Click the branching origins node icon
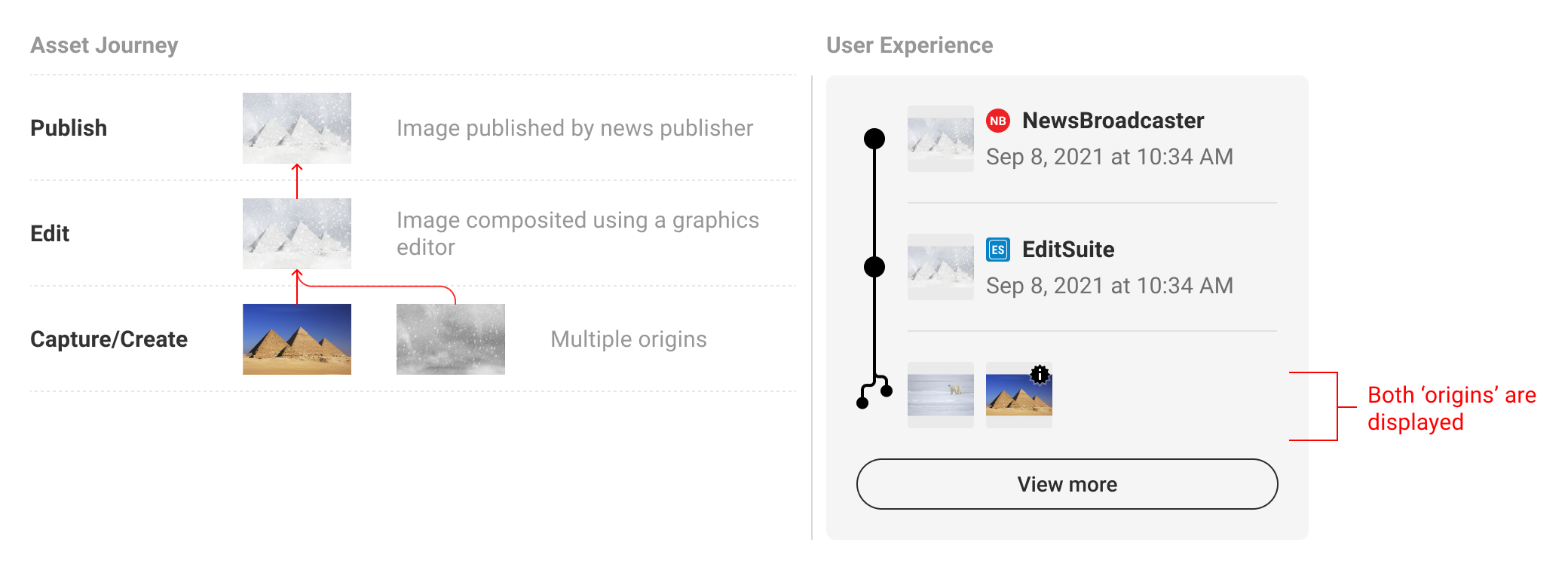Viewport: 1568px width, 570px height. coord(874,391)
